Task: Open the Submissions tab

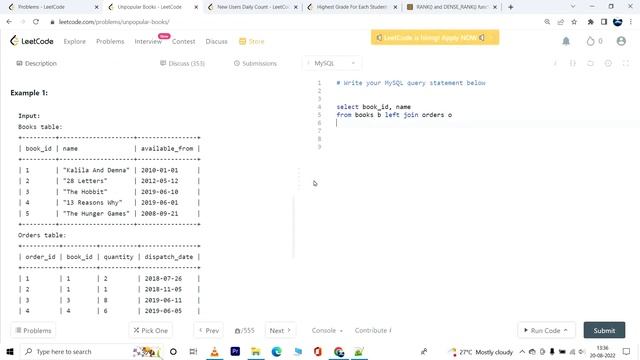Action: tap(256, 63)
